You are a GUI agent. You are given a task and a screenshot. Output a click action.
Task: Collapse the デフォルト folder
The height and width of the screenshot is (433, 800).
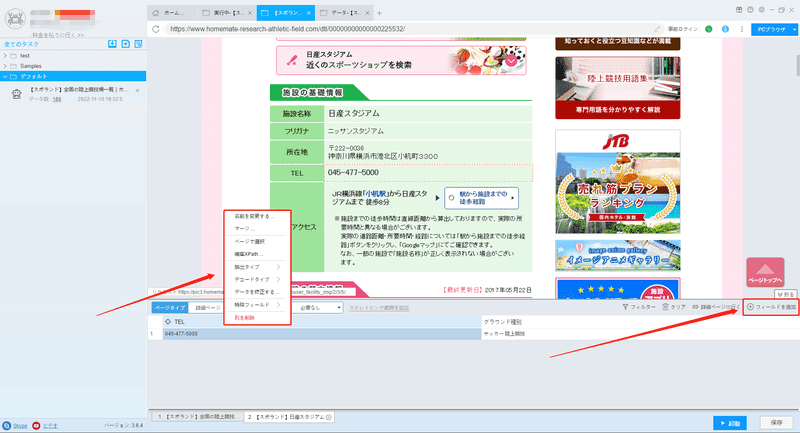click(5, 77)
